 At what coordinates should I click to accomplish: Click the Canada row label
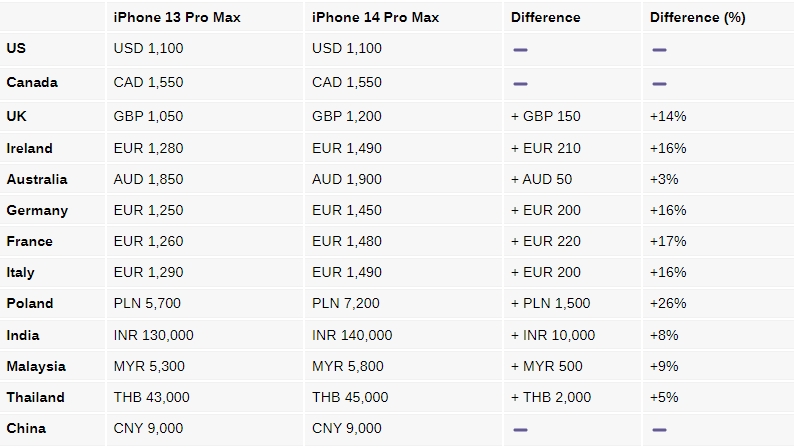click(32, 82)
